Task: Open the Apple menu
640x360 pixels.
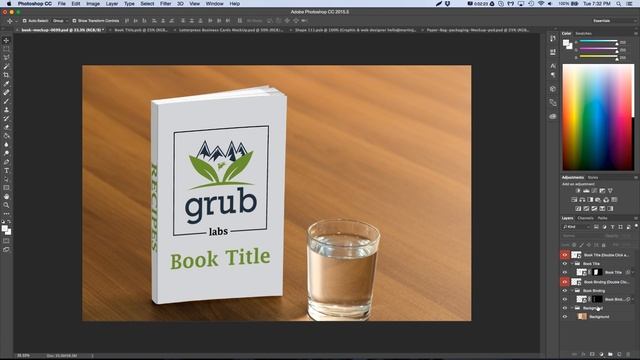Action: [9, 4]
